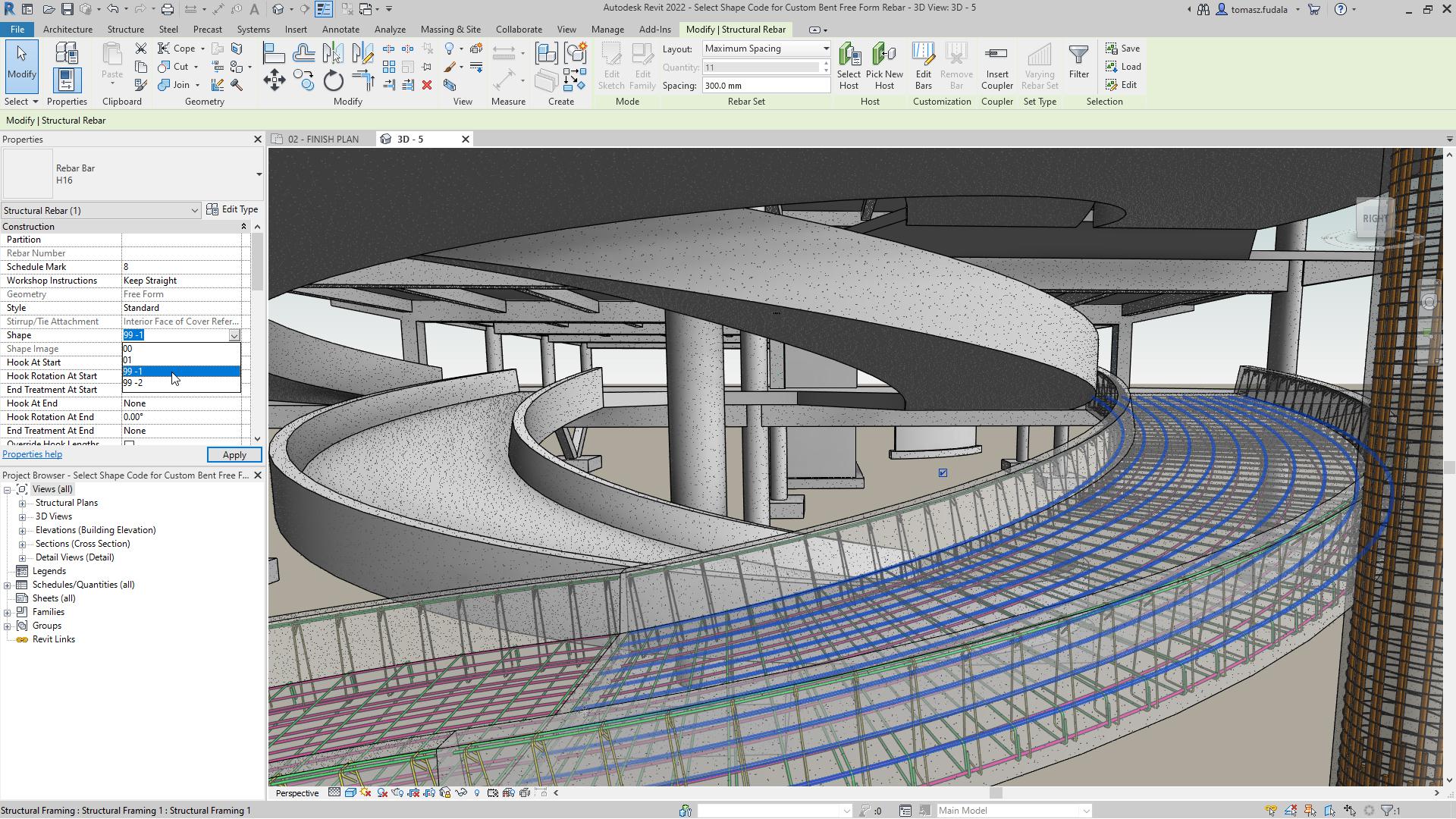This screenshot has height=819, width=1456.
Task: Expand the Sections Cross Section tree
Action: coord(22,544)
